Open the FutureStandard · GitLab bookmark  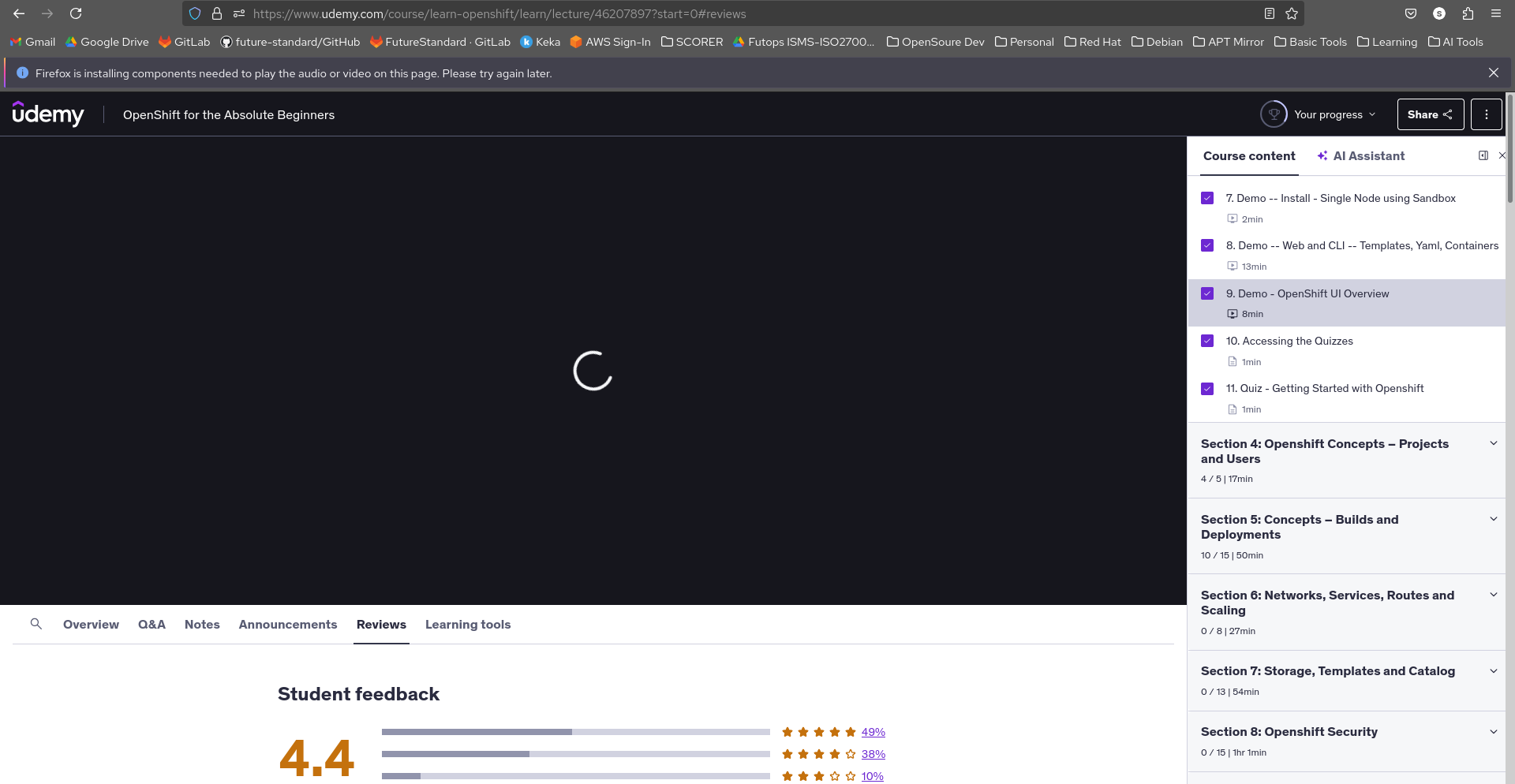tap(440, 42)
